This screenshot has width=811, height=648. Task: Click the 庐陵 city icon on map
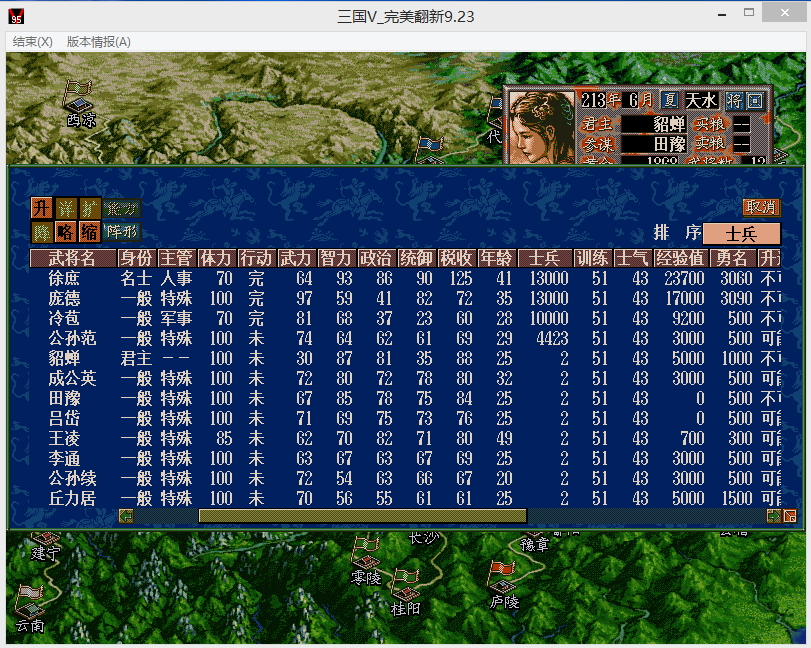(x=502, y=577)
